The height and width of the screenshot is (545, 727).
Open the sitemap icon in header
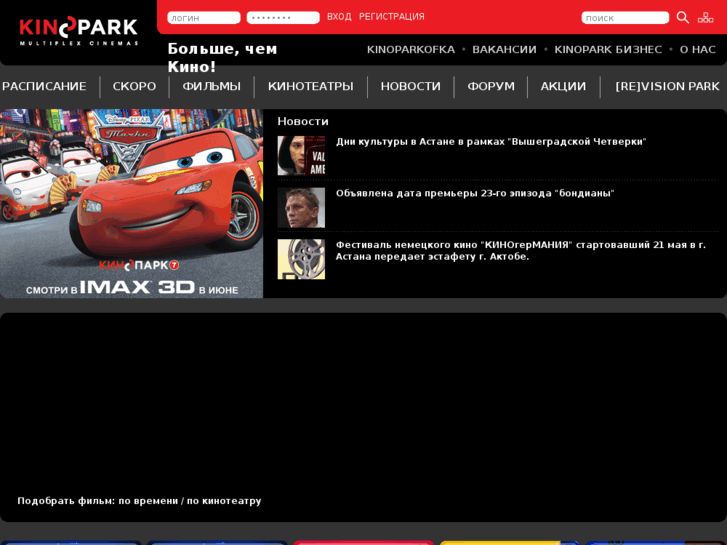coord(705,18)
